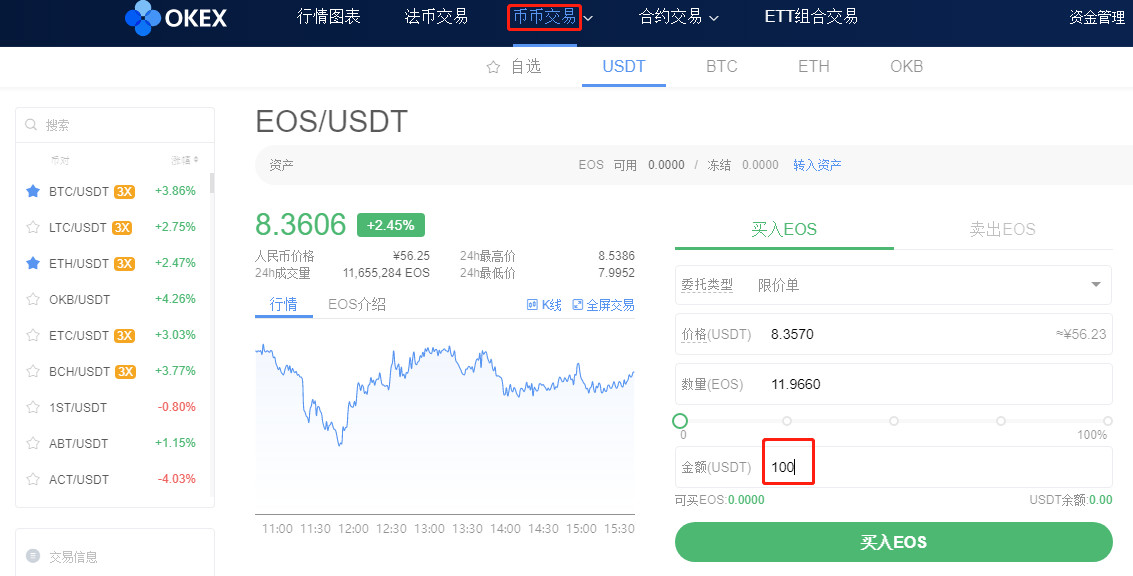The width and height of the screenshot is (1133, 576).
Task: Click the 3X badge next to LTC/USDT
Action: 121,228
